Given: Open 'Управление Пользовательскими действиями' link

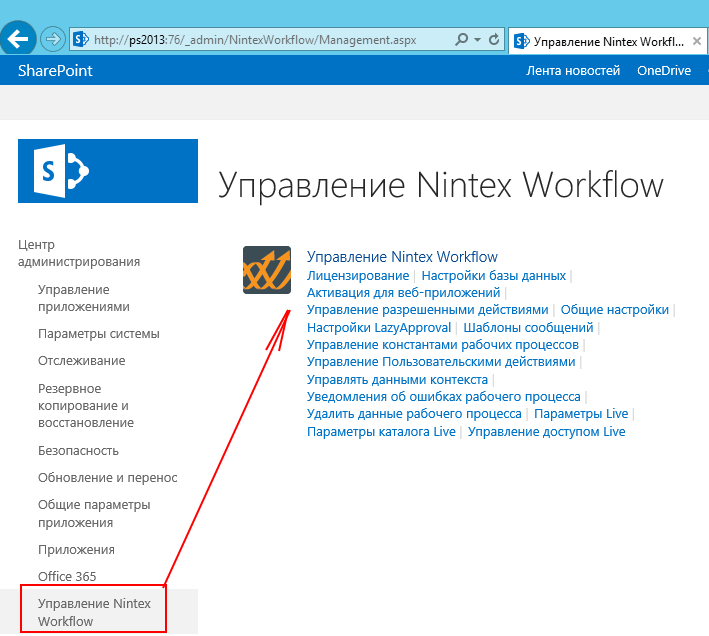Looking at the screenshot, I should [441, 362].
